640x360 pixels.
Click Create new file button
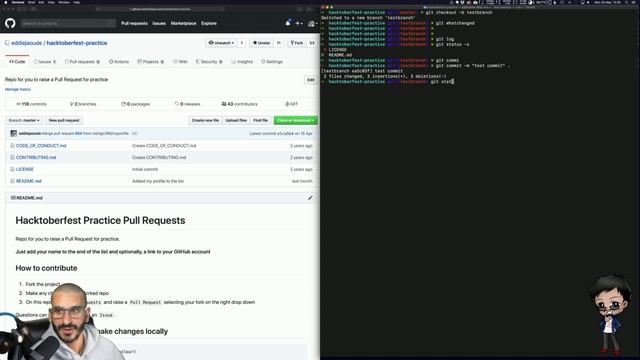click(x=205, y=120)
